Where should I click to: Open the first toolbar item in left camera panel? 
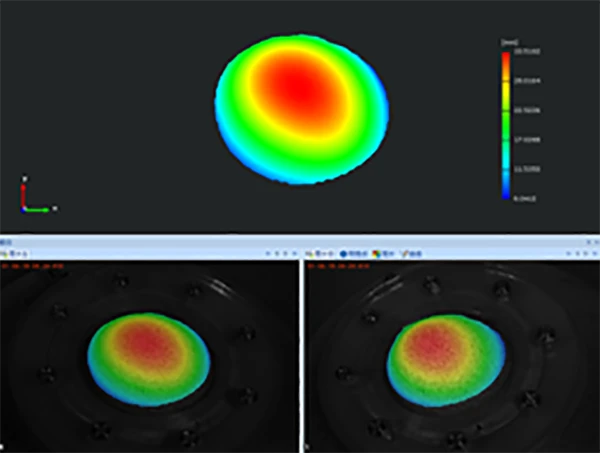coord(15,253)
